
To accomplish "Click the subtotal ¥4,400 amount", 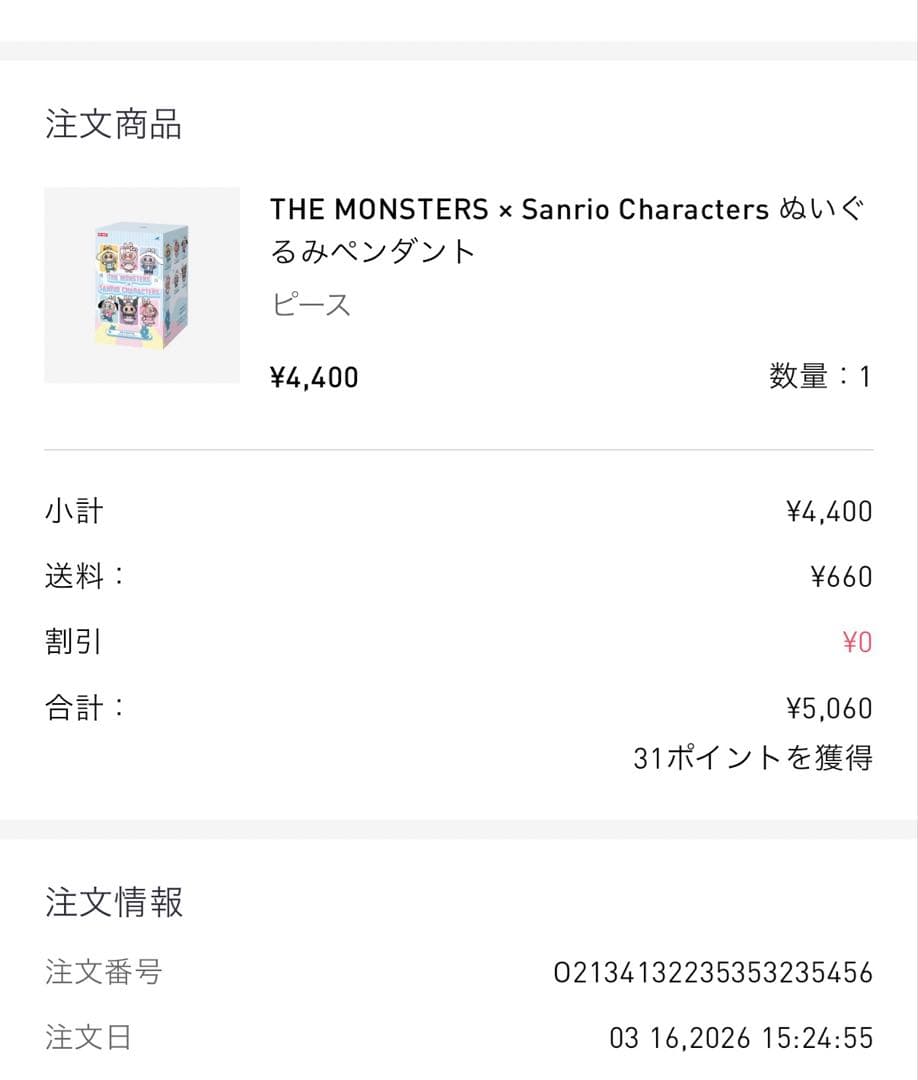I will pyautogui.click(x=829, y=512).
